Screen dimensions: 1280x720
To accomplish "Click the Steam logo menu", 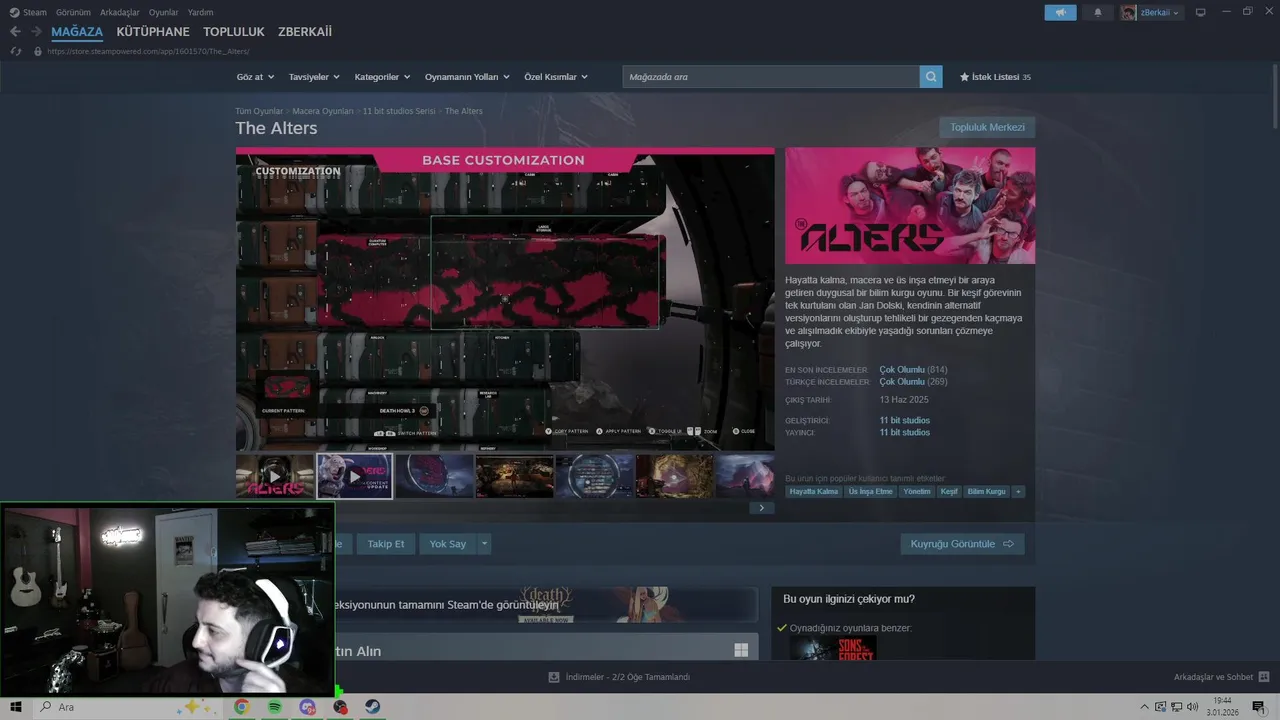I will coord(28,12).
